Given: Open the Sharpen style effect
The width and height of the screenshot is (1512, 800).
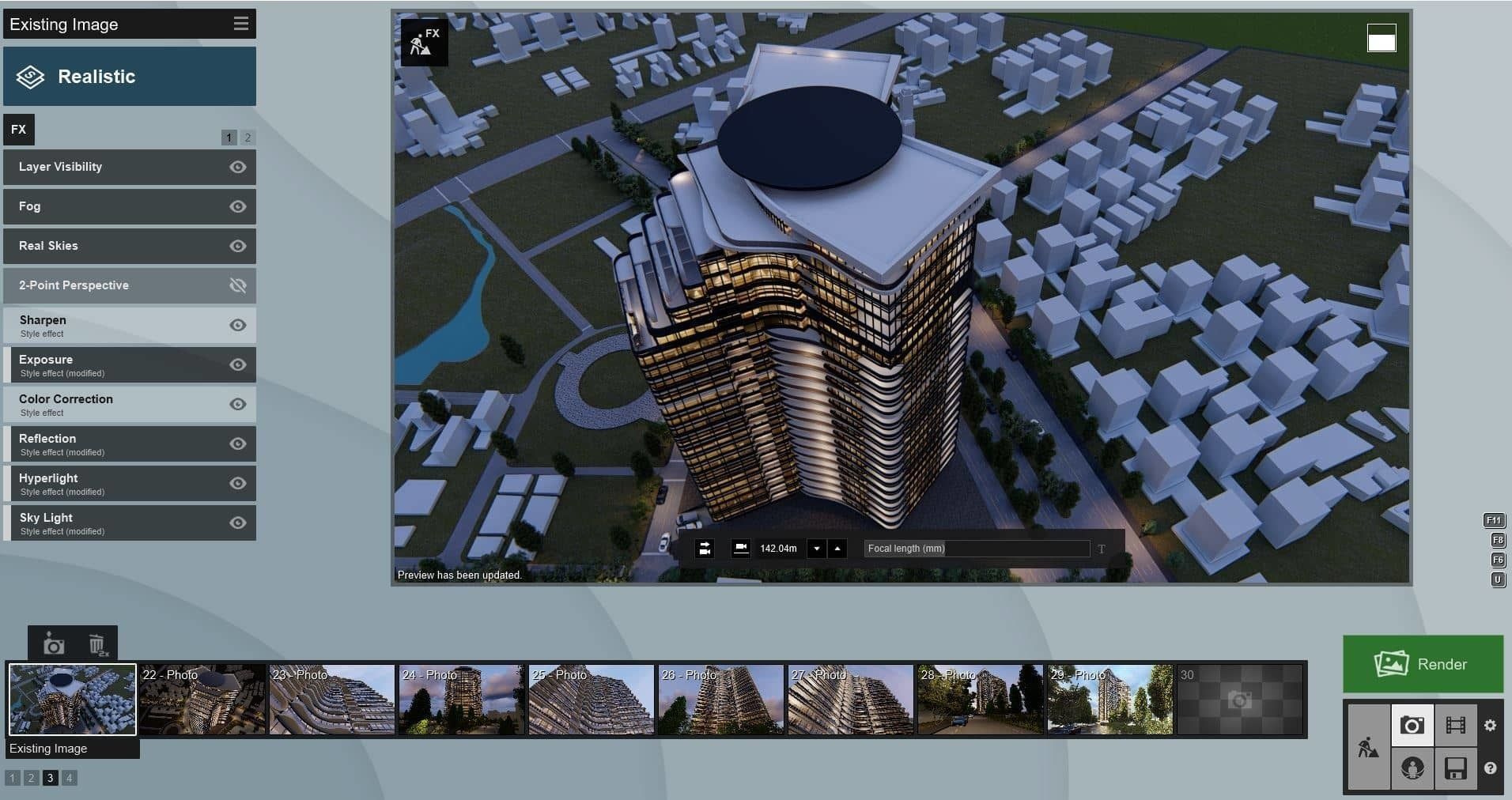Looking at the screenshot, I should 130,325.
